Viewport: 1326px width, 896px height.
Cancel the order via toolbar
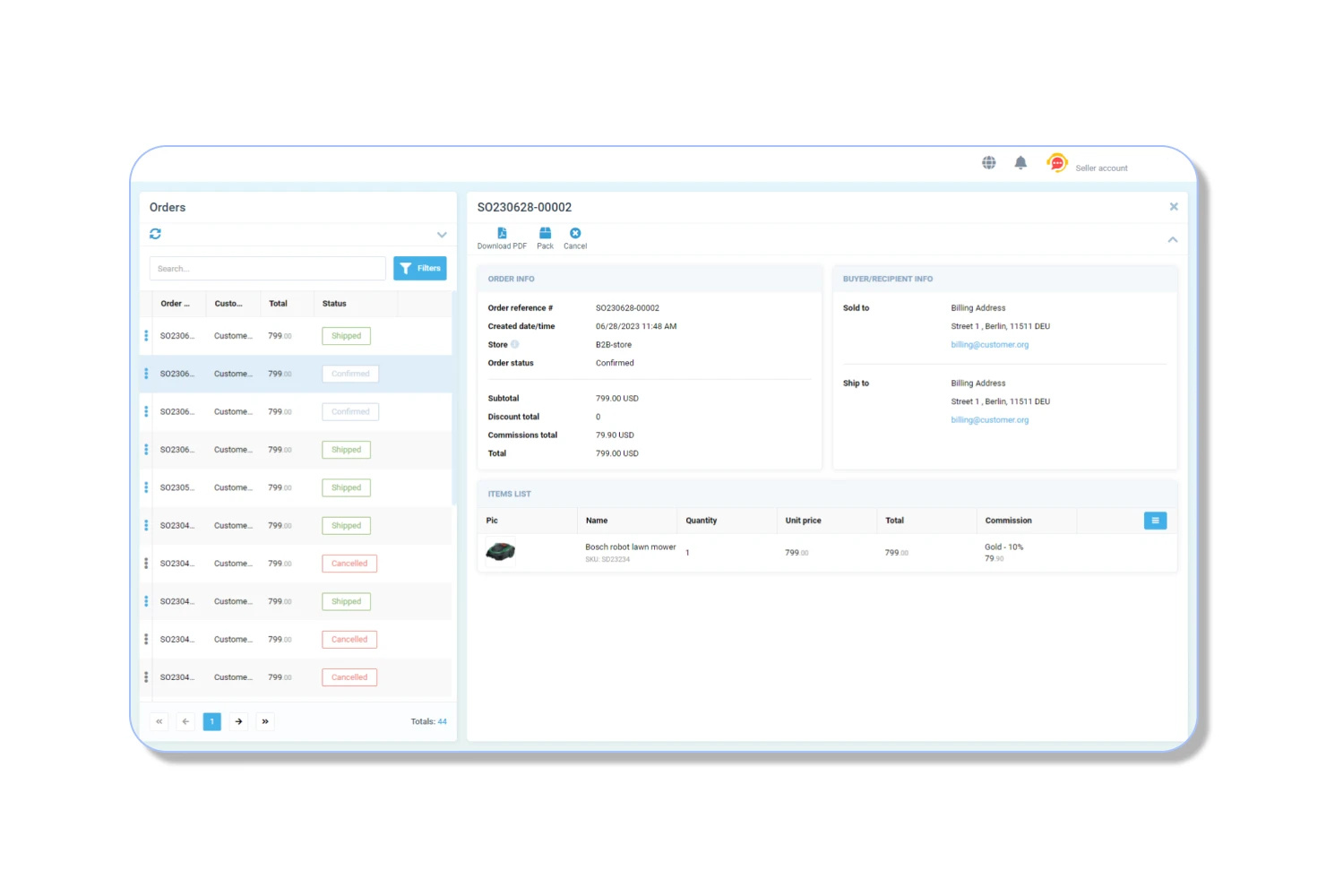(575, 238)
